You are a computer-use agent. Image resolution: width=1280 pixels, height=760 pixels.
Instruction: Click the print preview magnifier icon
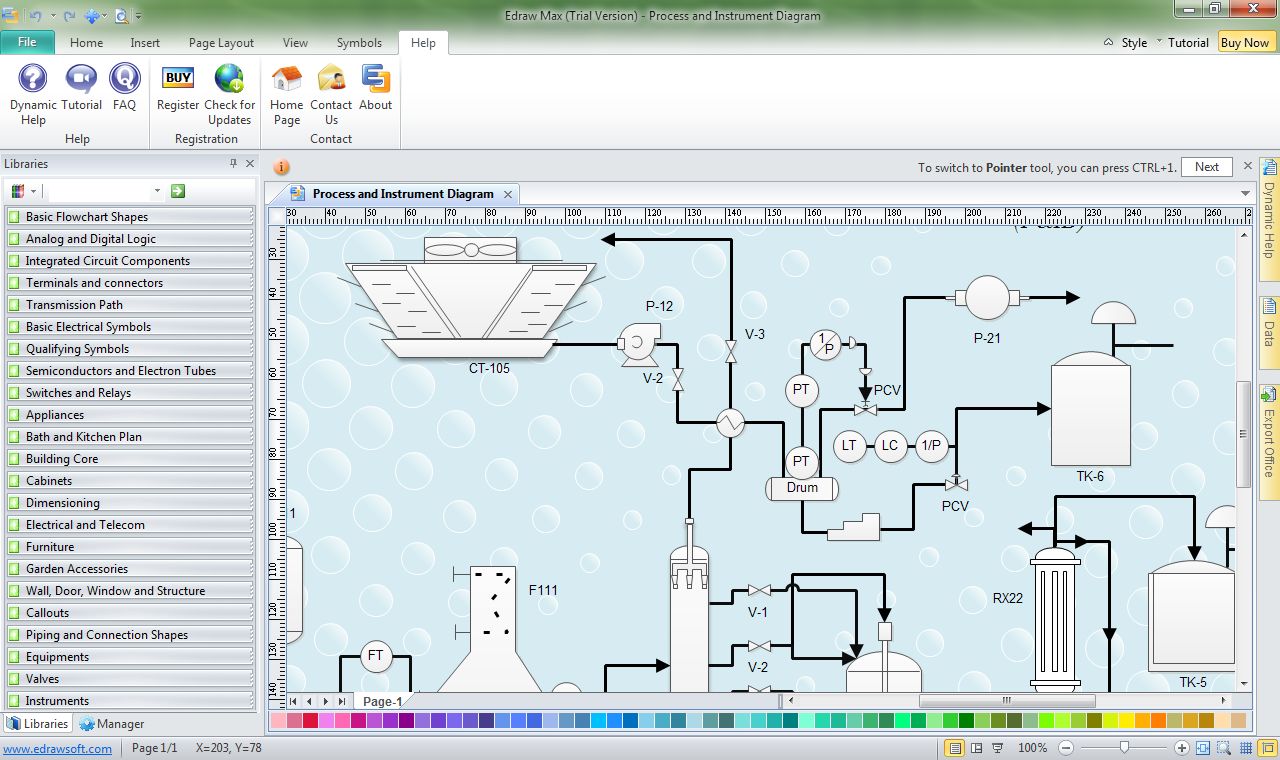(x=121, y=16)
